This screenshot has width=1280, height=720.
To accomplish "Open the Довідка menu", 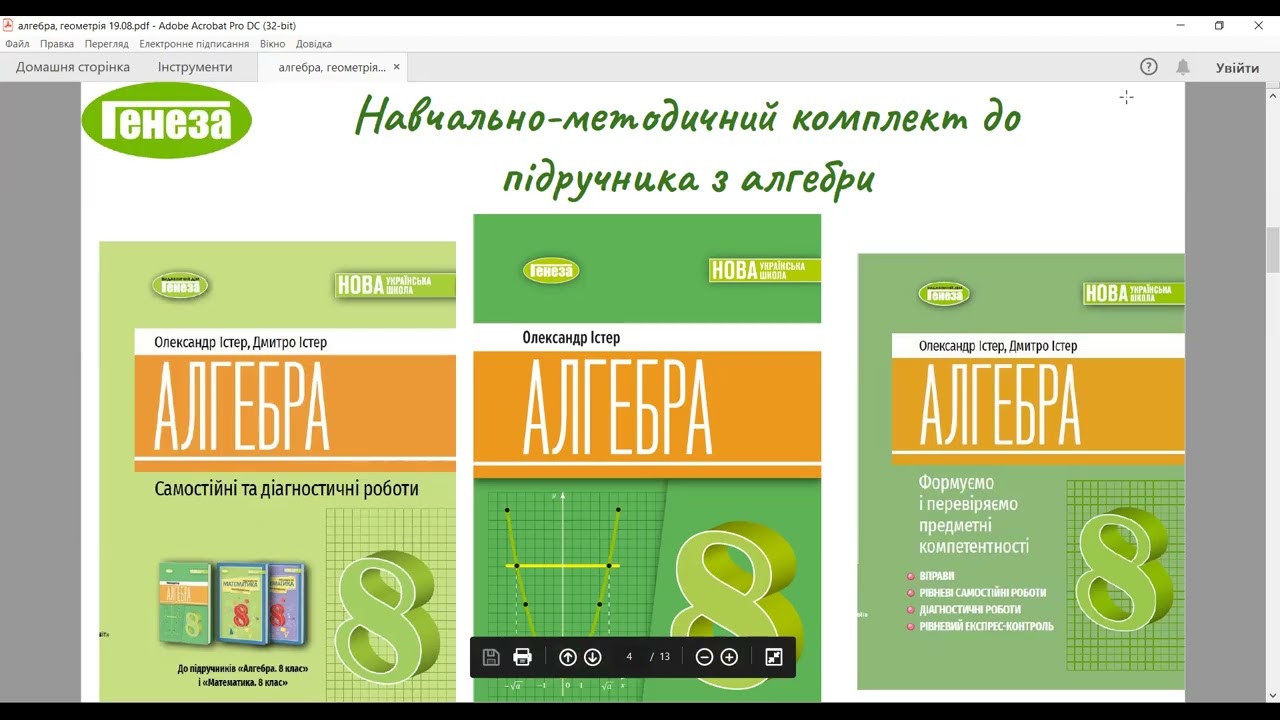I will pos(314,44).
